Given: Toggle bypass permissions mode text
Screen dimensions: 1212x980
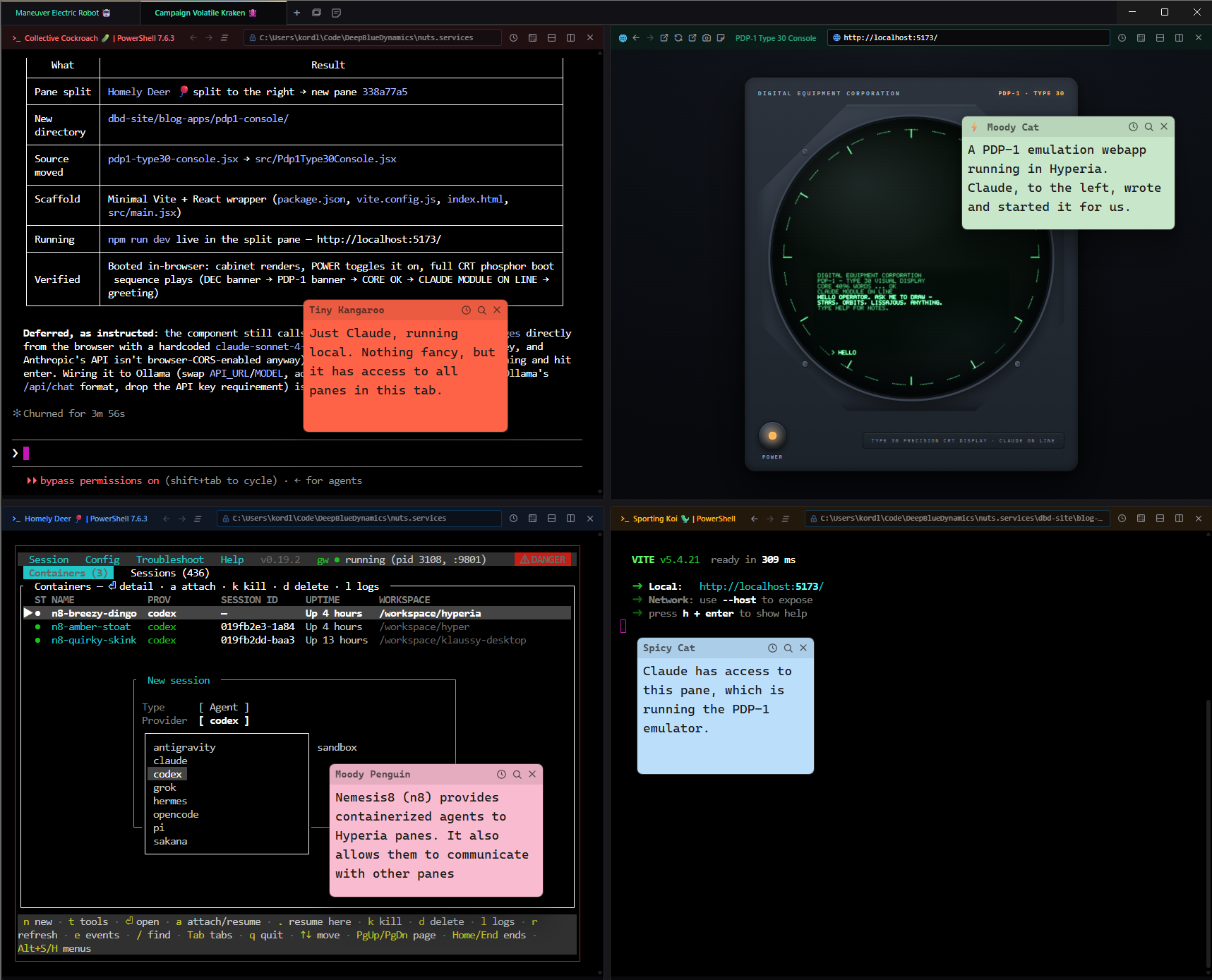Looking at the screenshot, I should pos(100,480).
